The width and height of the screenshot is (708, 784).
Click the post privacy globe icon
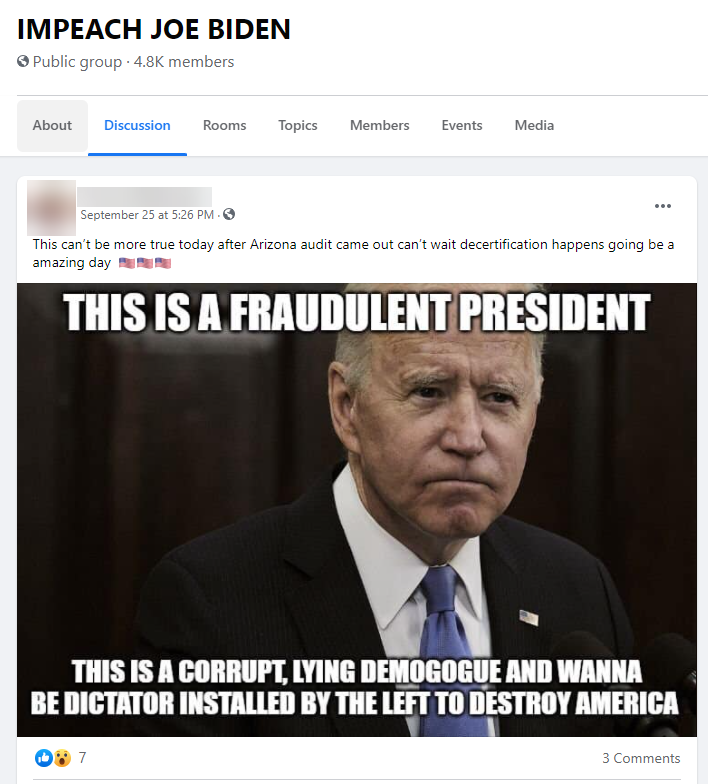(229, 214)
